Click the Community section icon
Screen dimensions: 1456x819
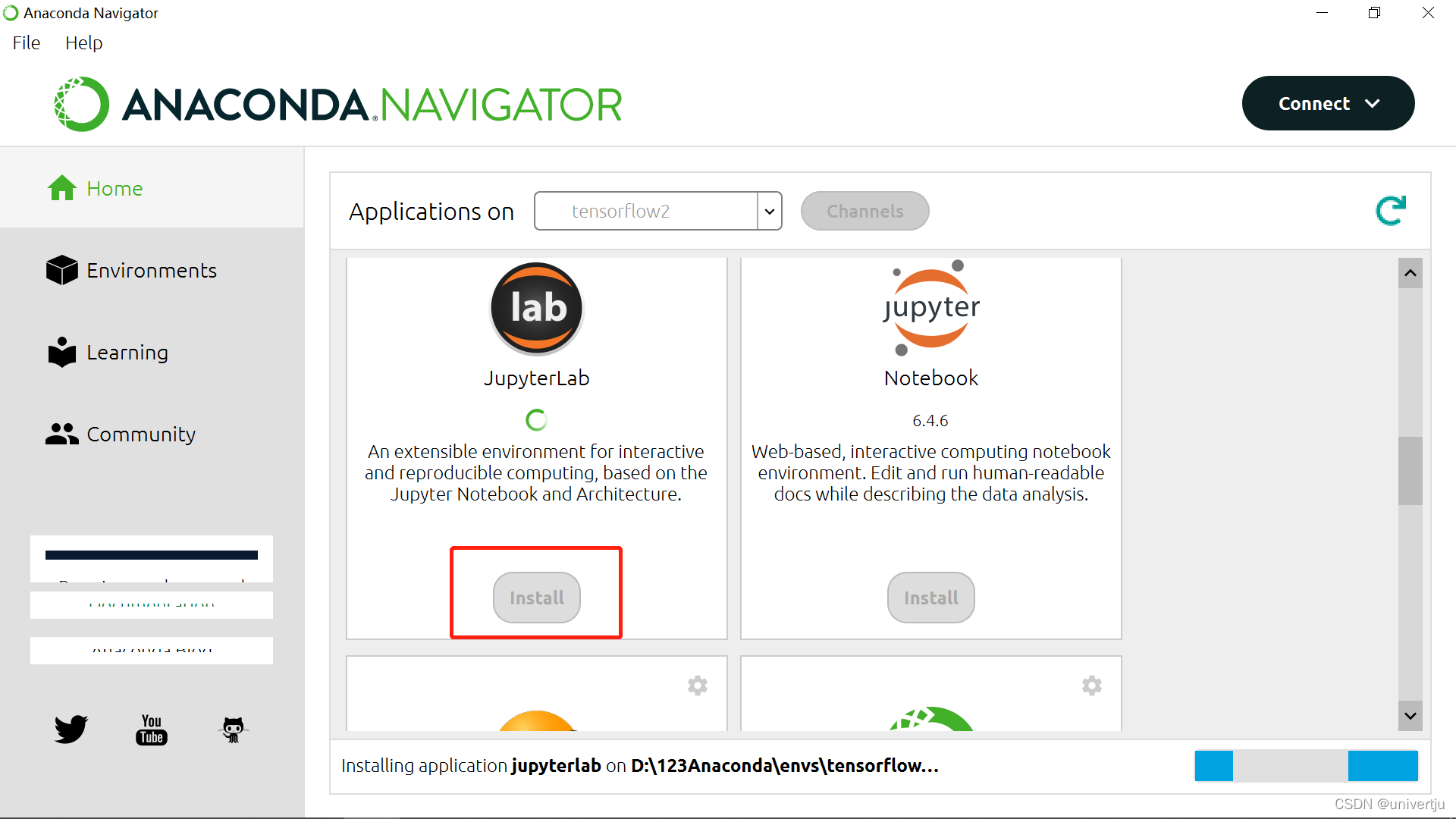point(61,434)
